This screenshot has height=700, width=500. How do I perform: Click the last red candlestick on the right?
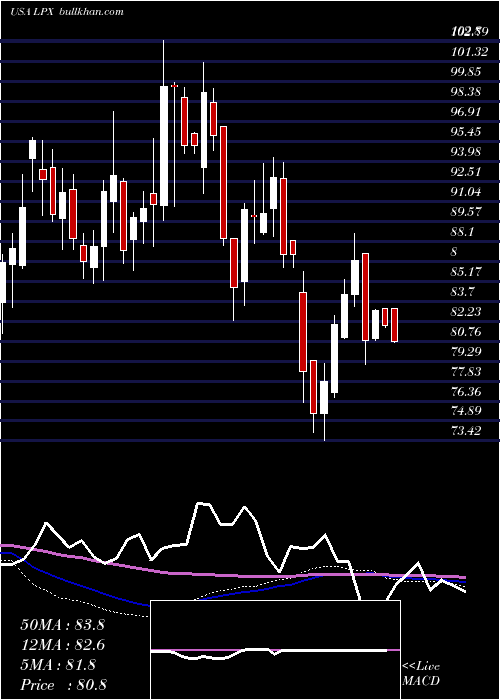click(395, 325)
